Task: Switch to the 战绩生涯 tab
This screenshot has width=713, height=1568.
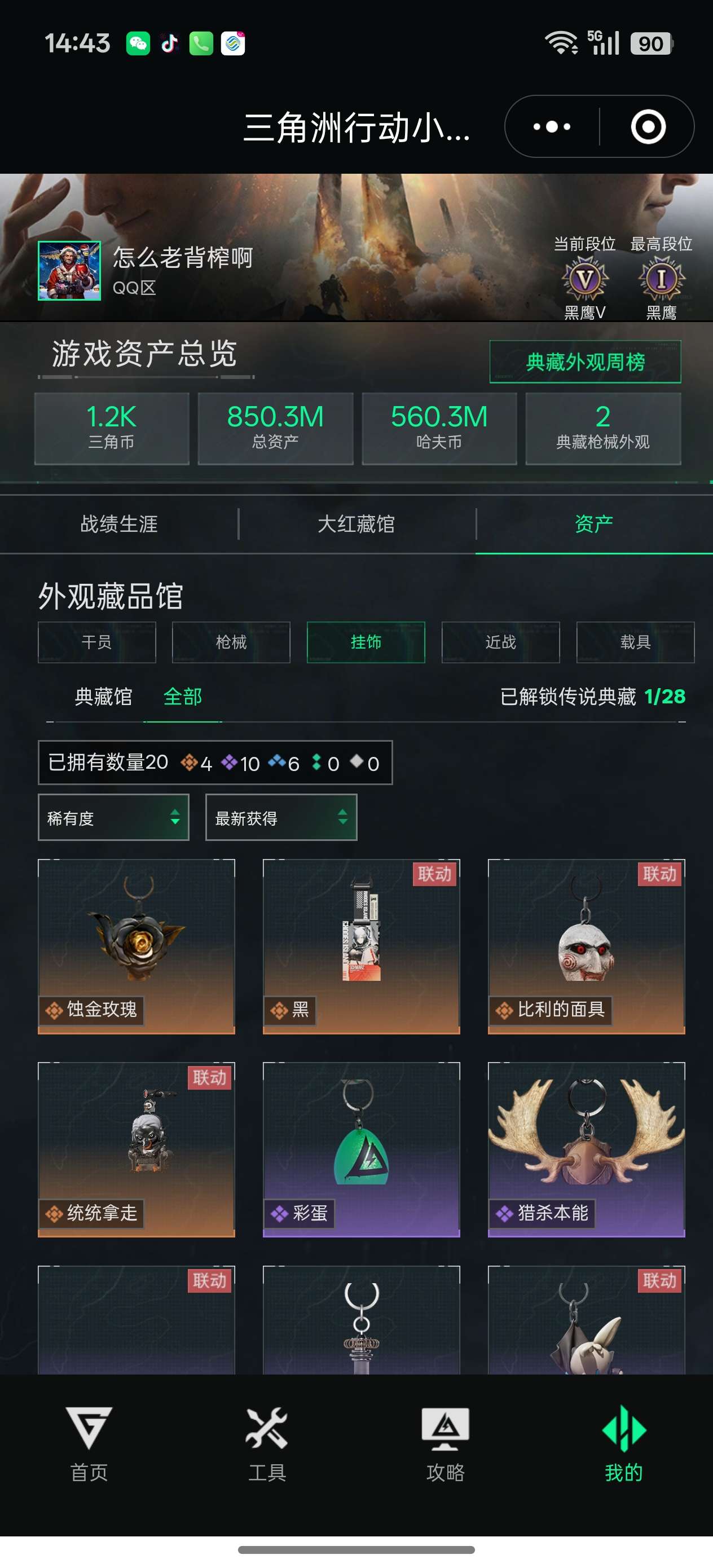Action: (118, 524)
